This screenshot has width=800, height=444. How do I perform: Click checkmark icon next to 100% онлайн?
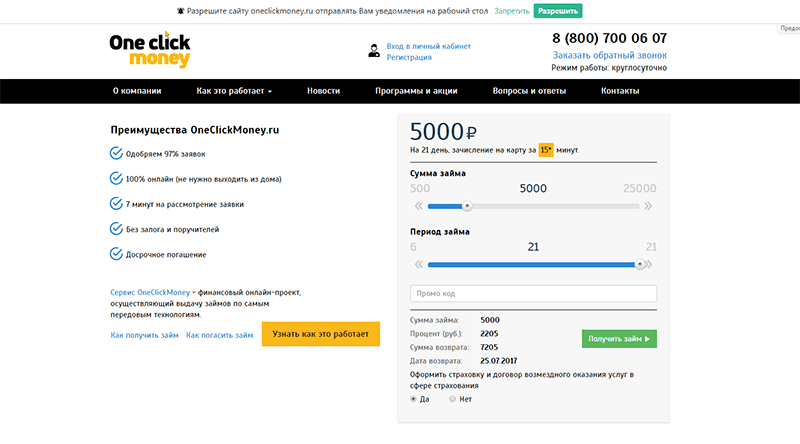click(x=116, y=178)
